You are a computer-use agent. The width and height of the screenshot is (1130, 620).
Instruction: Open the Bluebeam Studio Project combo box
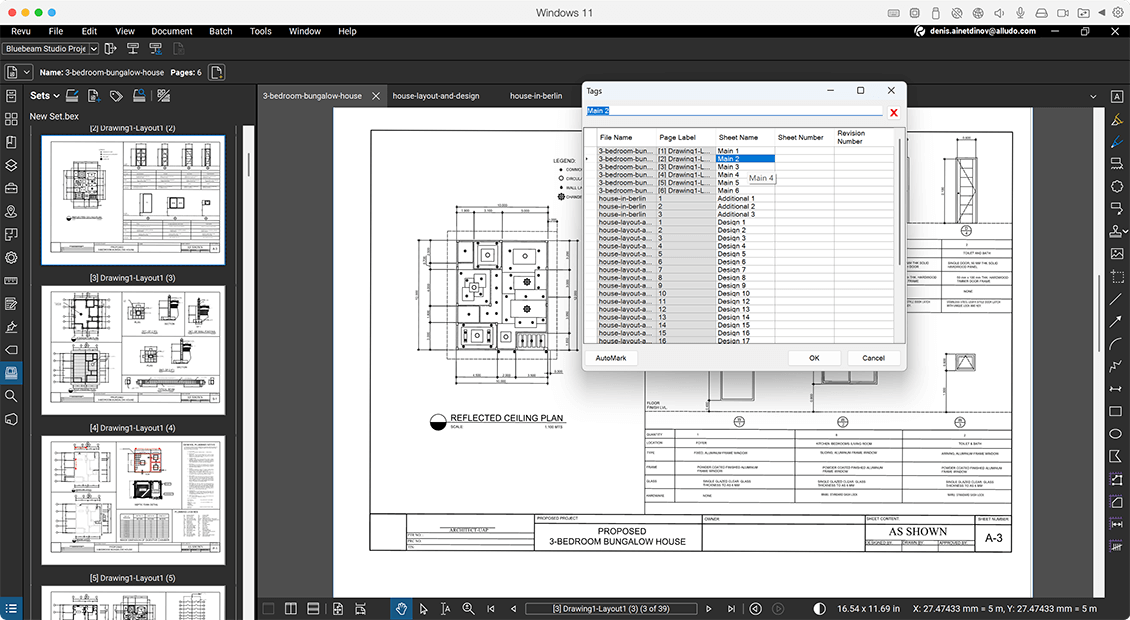(x=48, y=48)
